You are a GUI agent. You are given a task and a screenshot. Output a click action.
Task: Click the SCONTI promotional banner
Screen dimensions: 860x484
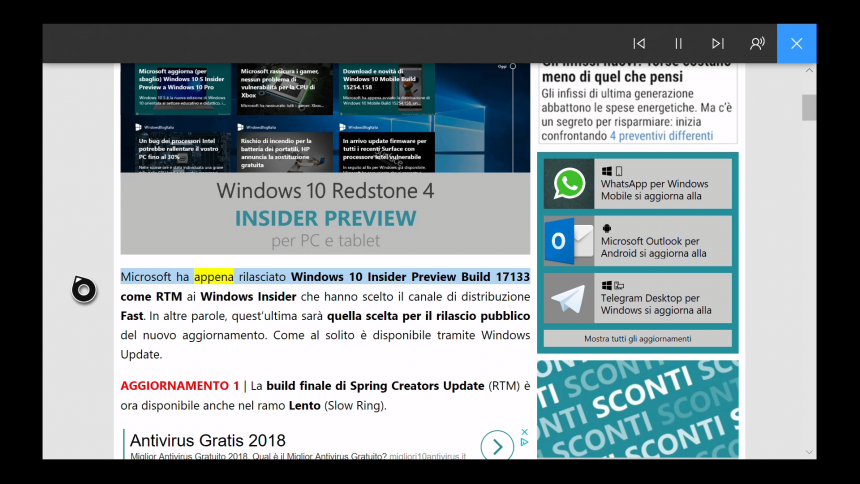tap(637, 409)
